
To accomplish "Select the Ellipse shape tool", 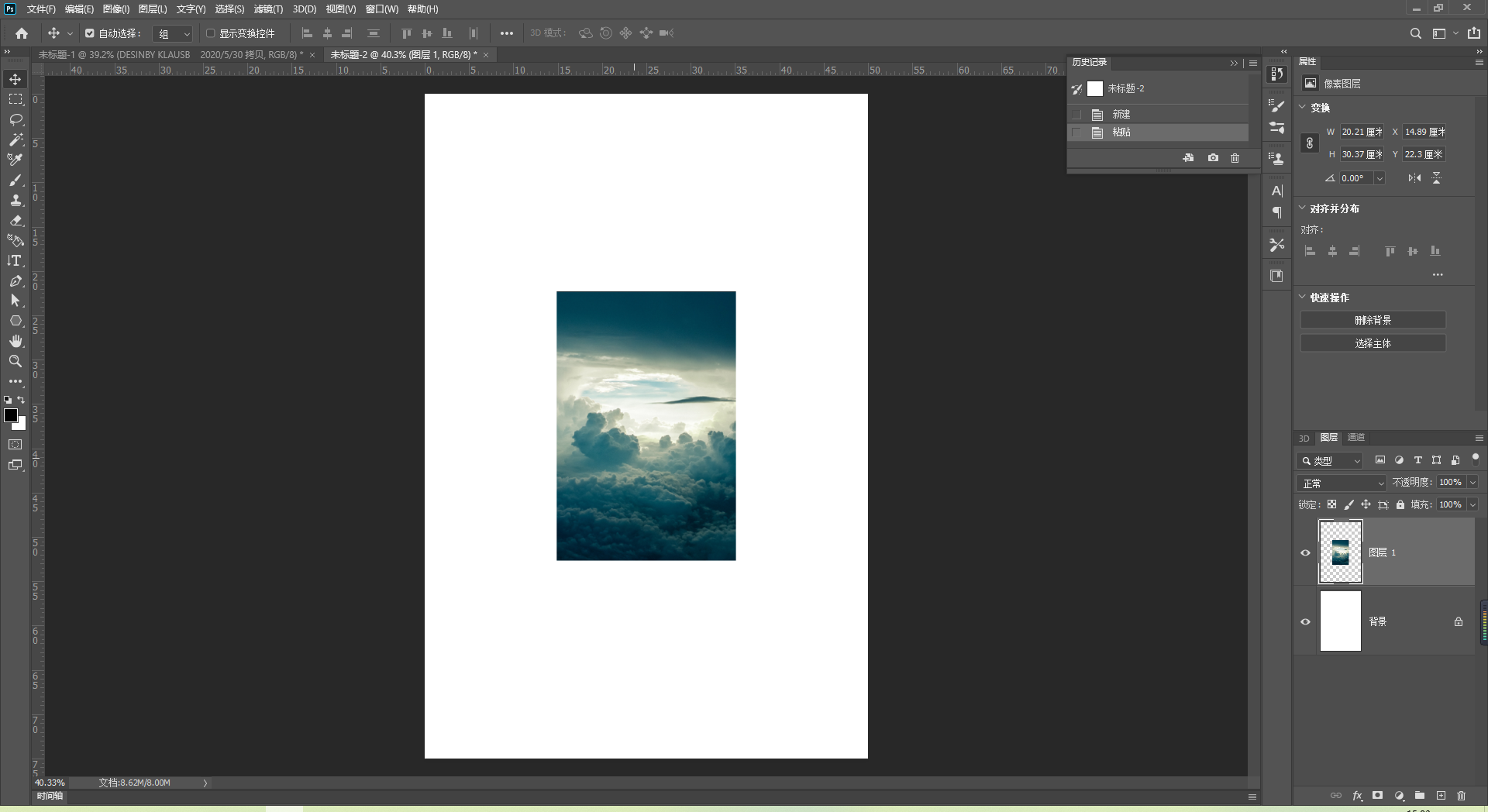I will point(15,321).
